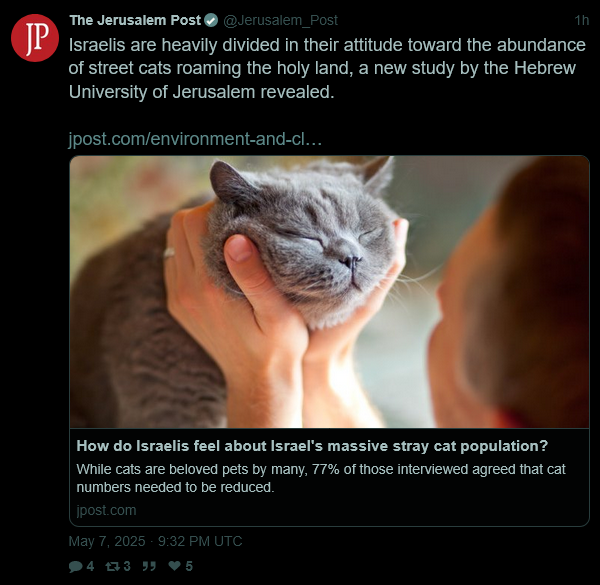Screen dimensions: 600x585
Task: Click the jpost.com domain under the card
Action: (106, 510)
